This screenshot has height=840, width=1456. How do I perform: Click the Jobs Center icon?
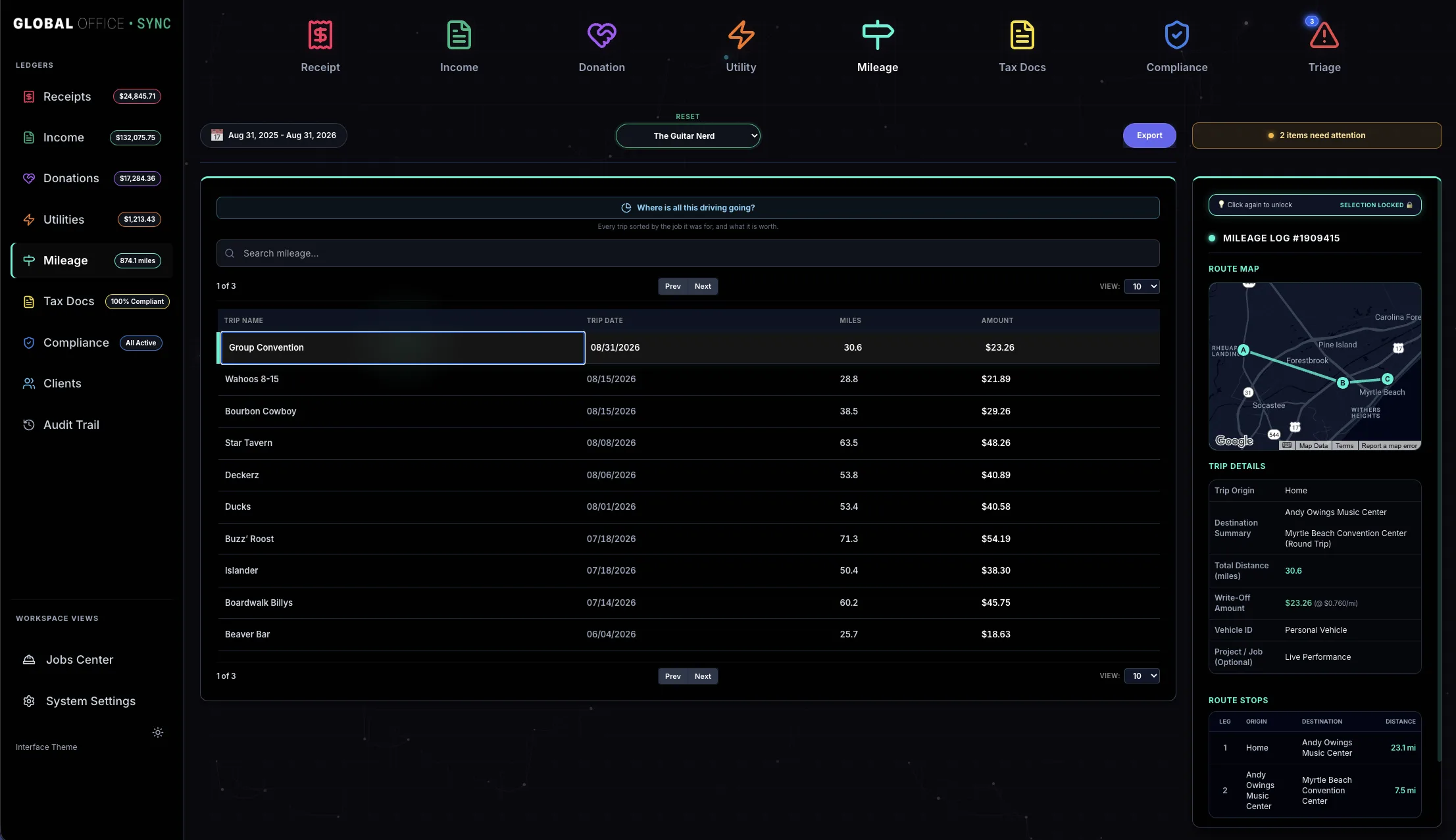coord(29,660)
